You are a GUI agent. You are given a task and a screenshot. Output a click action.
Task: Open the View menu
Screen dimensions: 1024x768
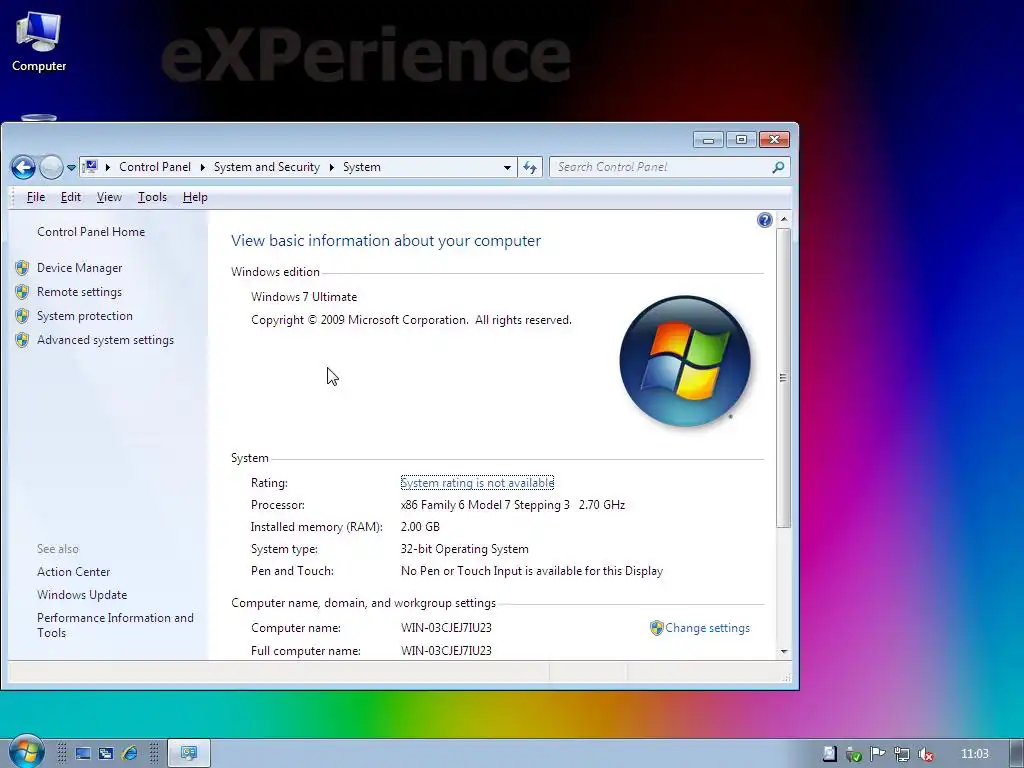coord(109,197)
